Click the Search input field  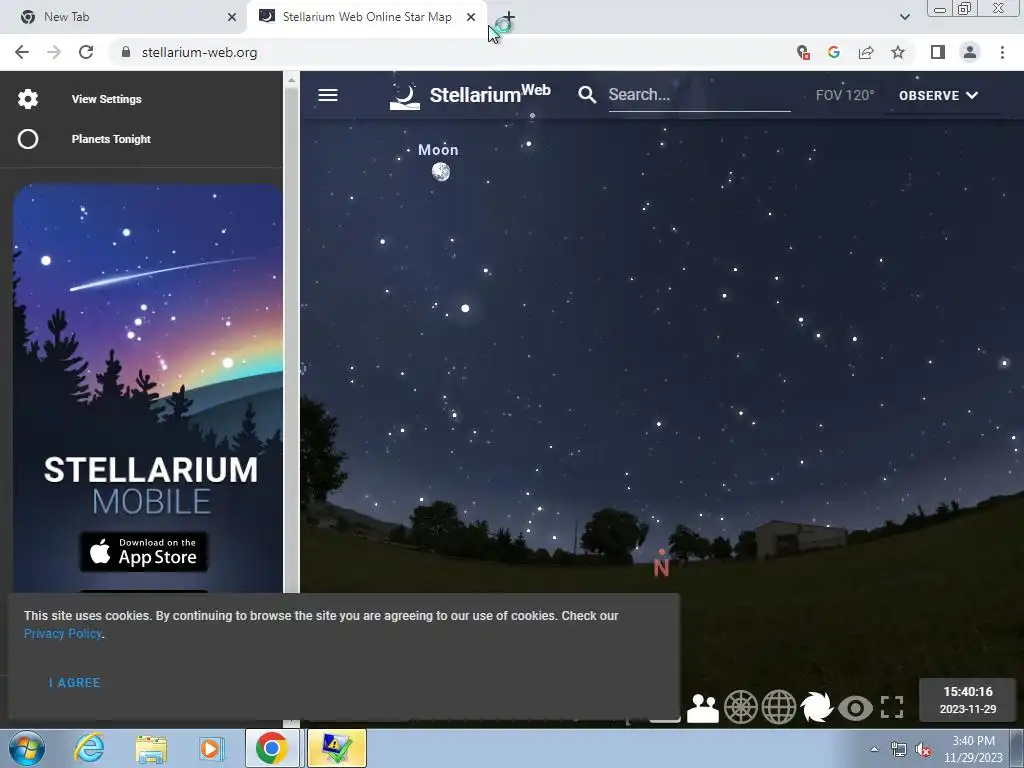click(x=699, y=95)
